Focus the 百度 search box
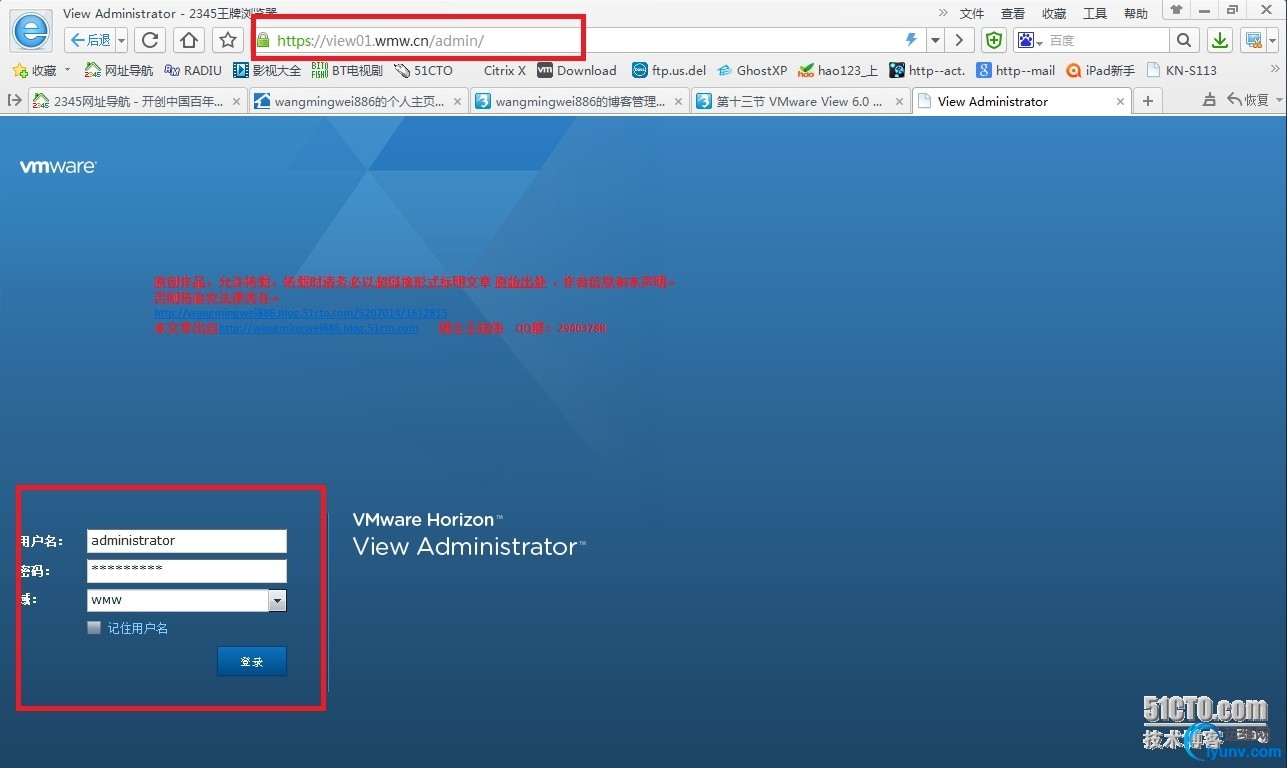The image size is (1287, 768). click(x=1107, y=40)
